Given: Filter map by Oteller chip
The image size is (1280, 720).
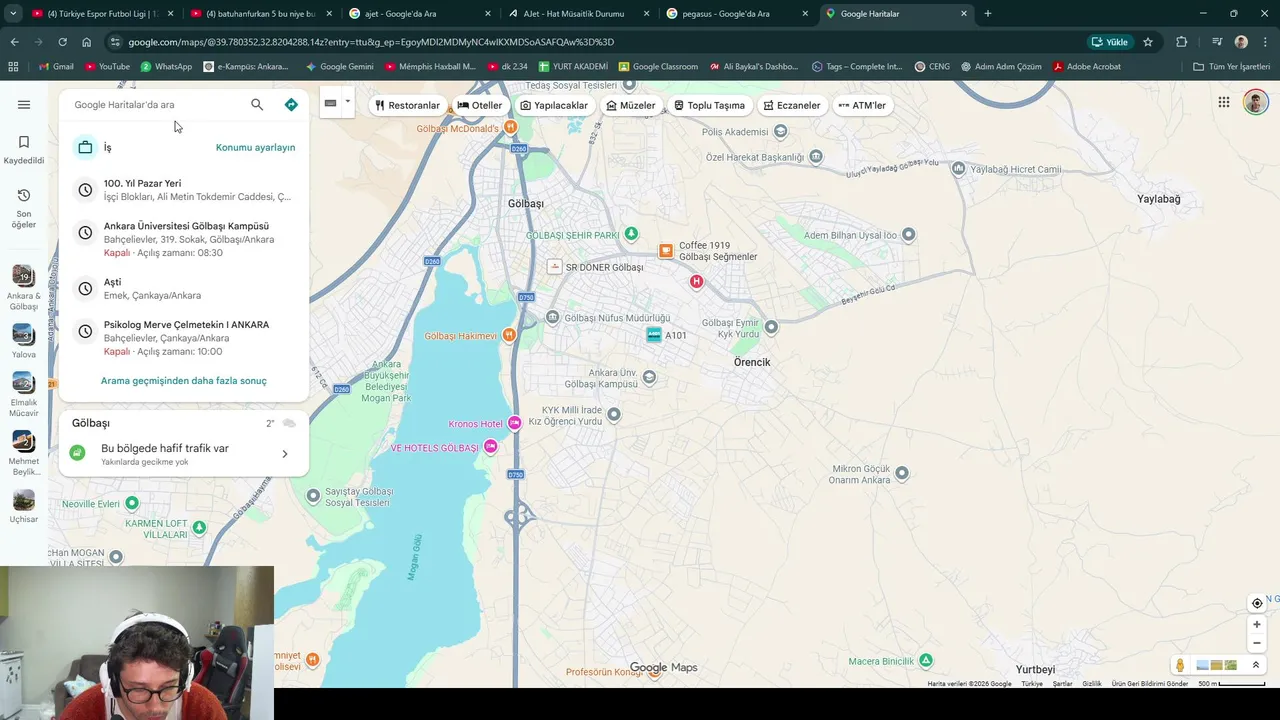Looking at the screenshot, I should (480, 105).
